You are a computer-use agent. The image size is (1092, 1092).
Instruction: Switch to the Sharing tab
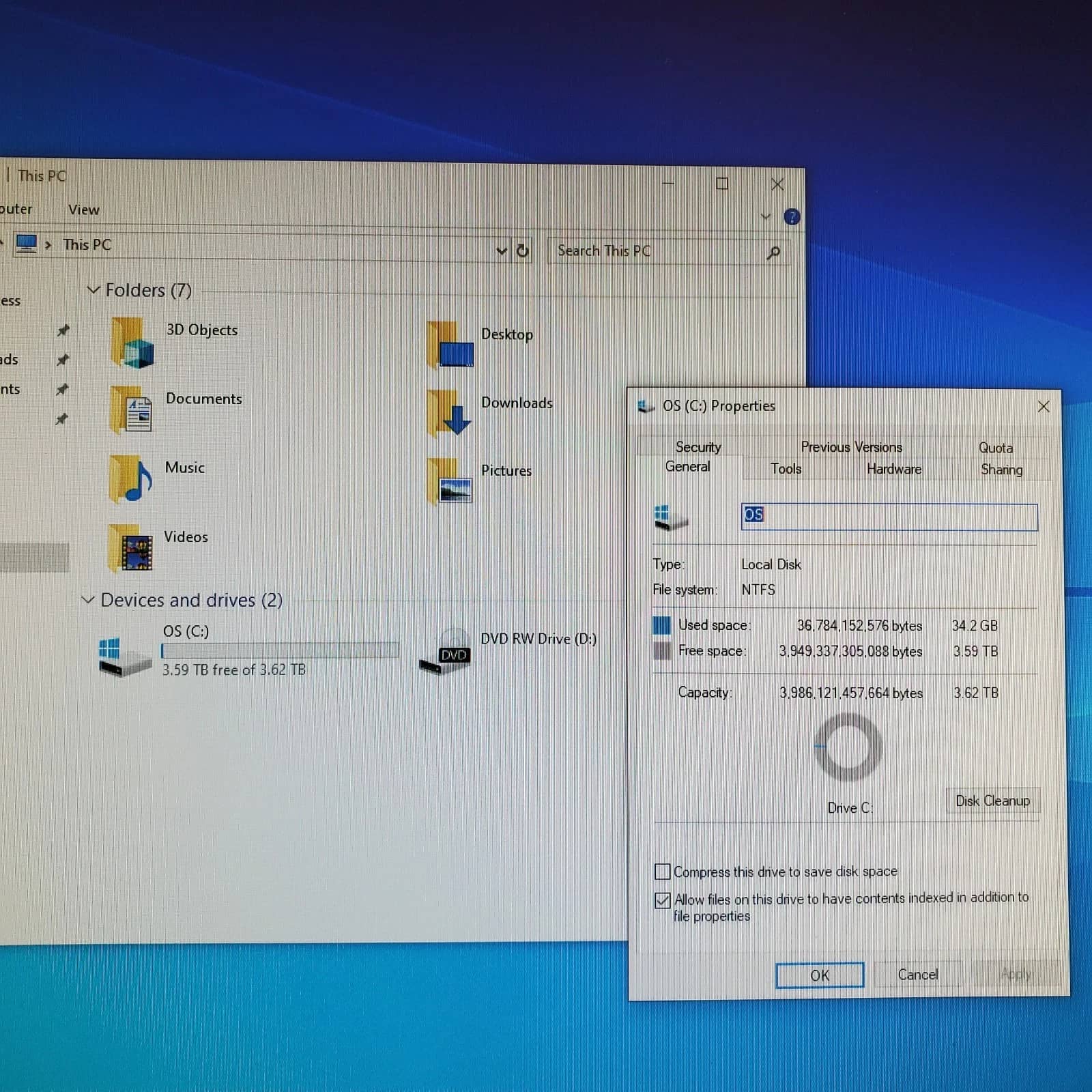1001,470
